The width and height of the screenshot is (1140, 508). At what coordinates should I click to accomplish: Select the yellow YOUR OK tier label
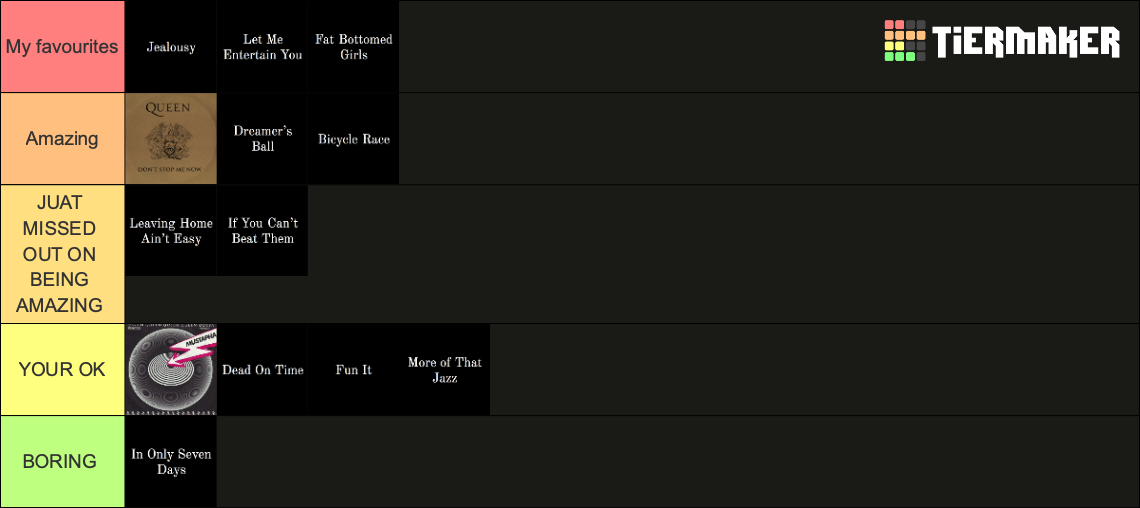click(63, 369)
